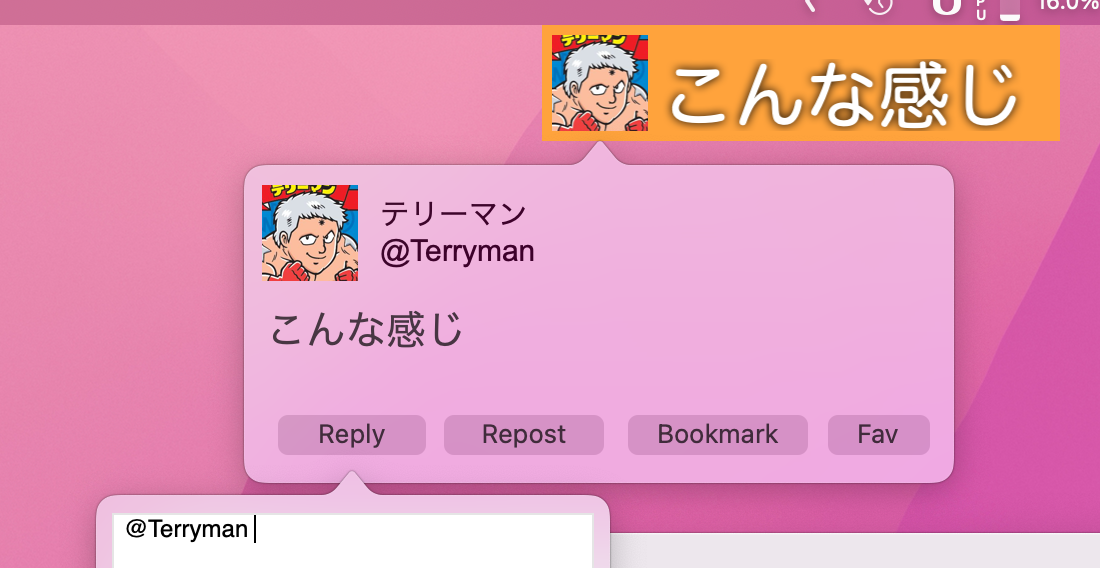
Task: Click the angled chevron icon in menu bar
Action: [810, 6]
